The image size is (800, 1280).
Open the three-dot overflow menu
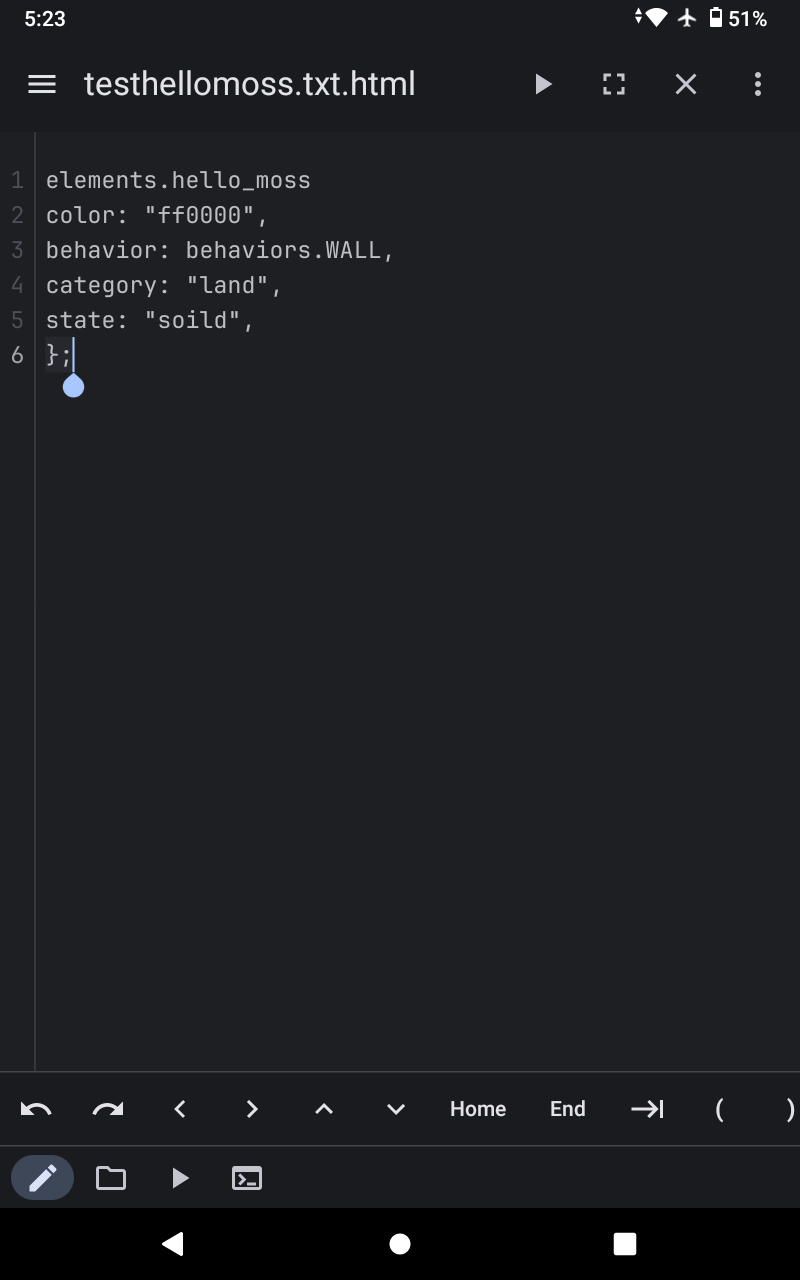[x=757, y=84]
